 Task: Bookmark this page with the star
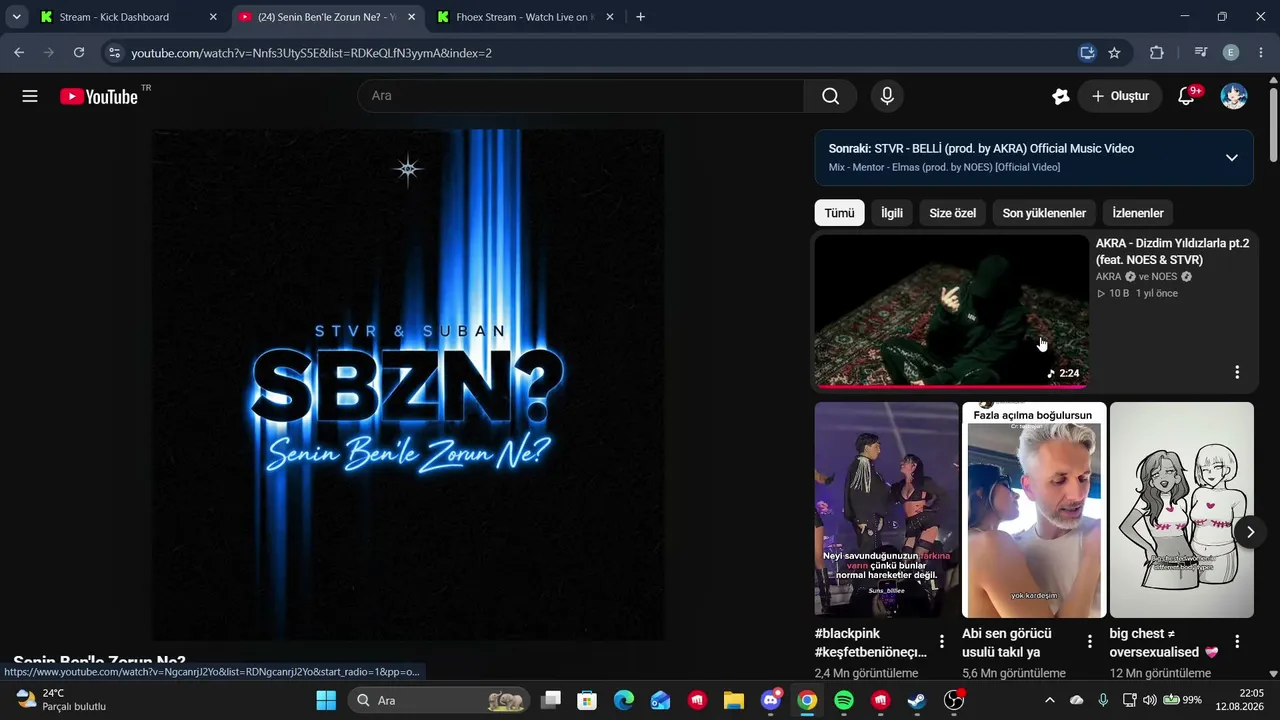(1114, 53)
